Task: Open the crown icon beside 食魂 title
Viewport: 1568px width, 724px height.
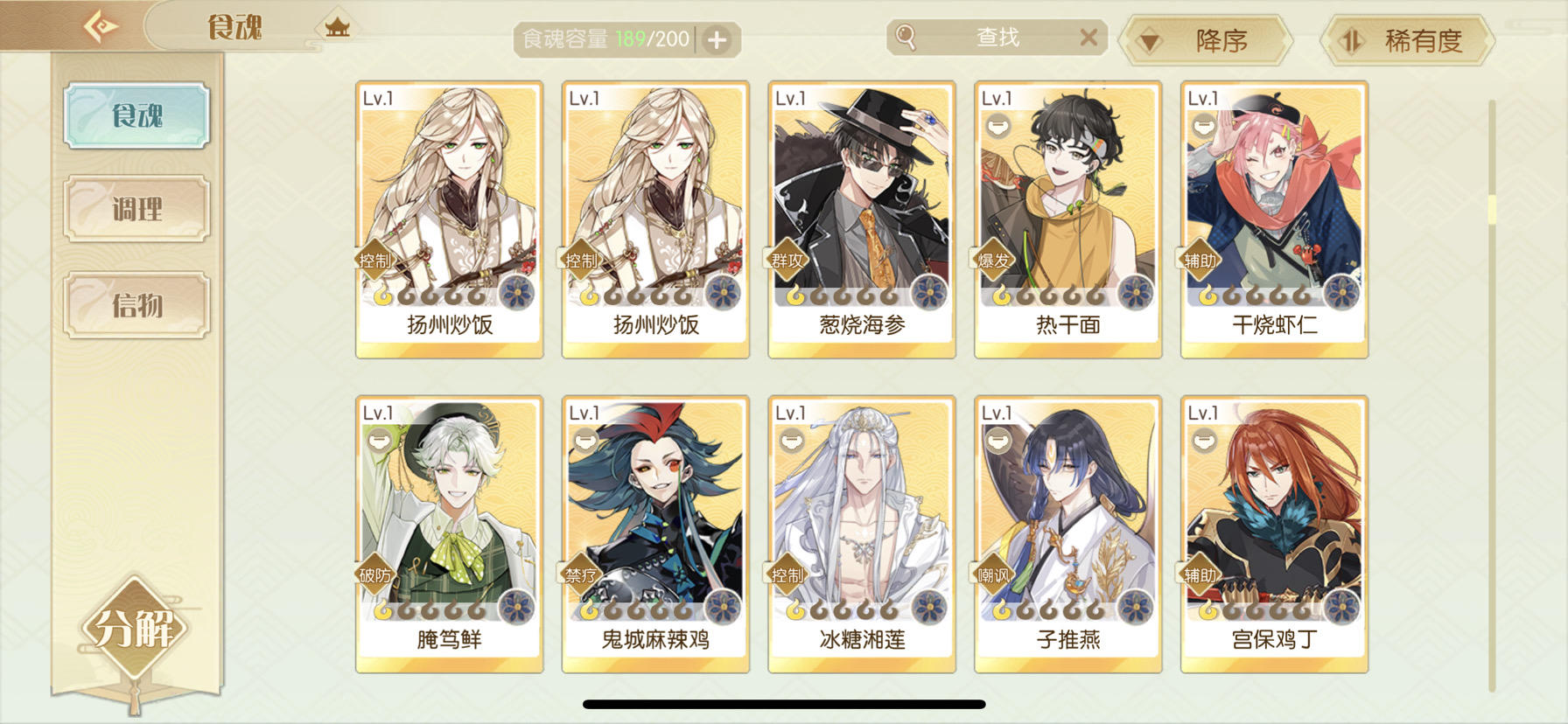Action: click(x=337, y=27)
